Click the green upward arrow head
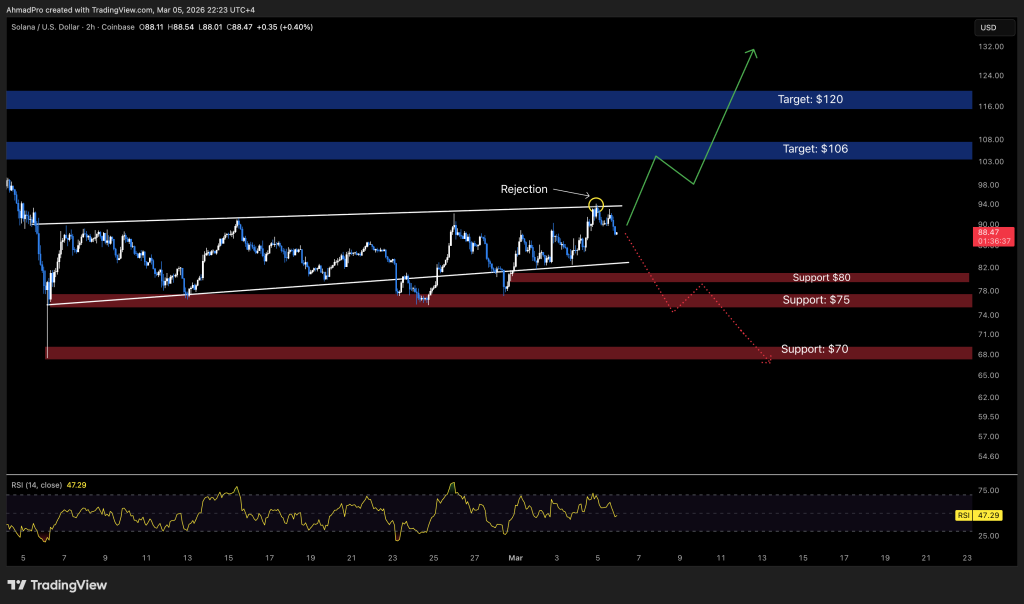The width and height of the screenshot is (1024, 604). click(753, 53)
